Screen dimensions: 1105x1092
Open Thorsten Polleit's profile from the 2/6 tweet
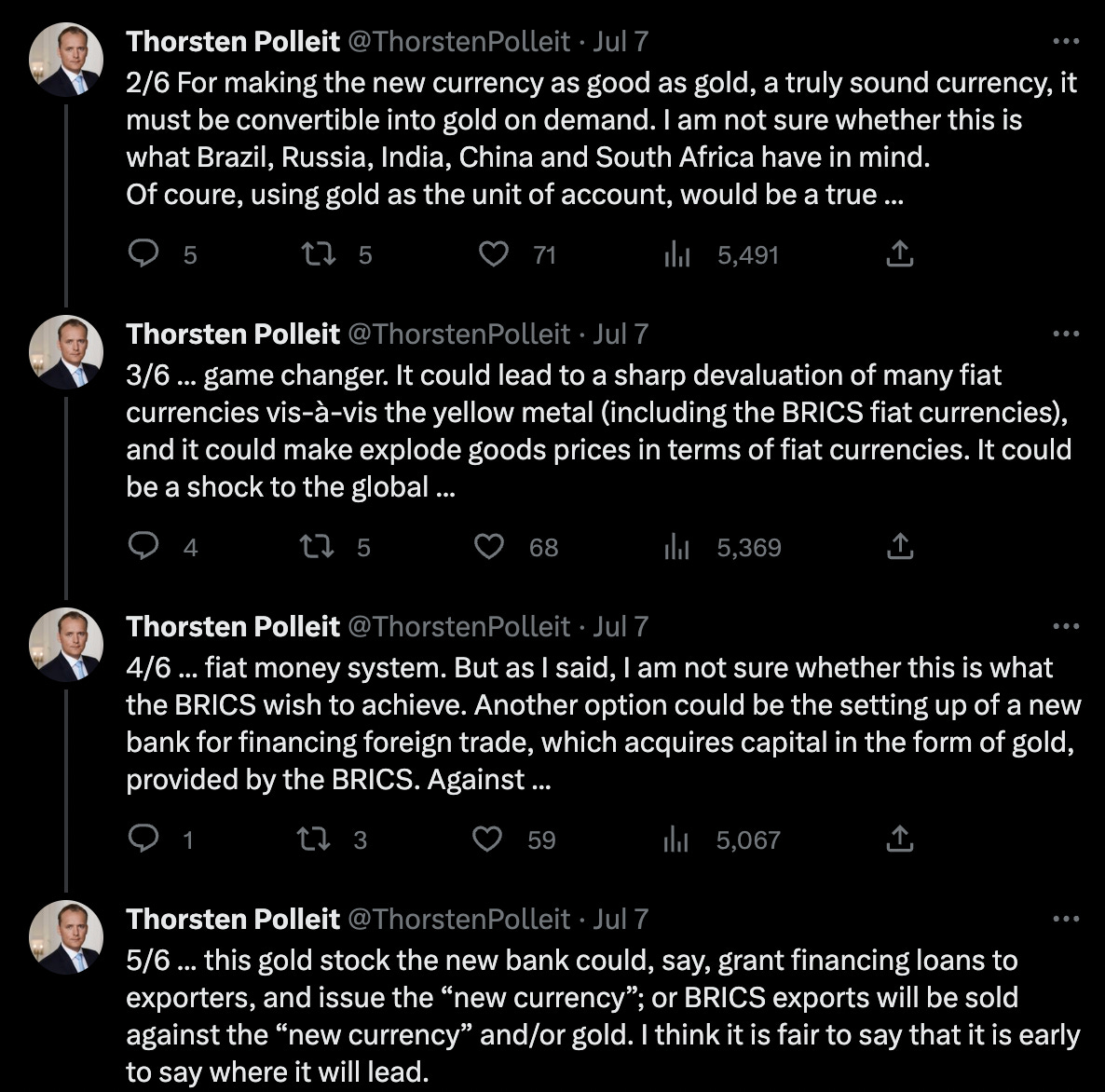coord(233,41)
